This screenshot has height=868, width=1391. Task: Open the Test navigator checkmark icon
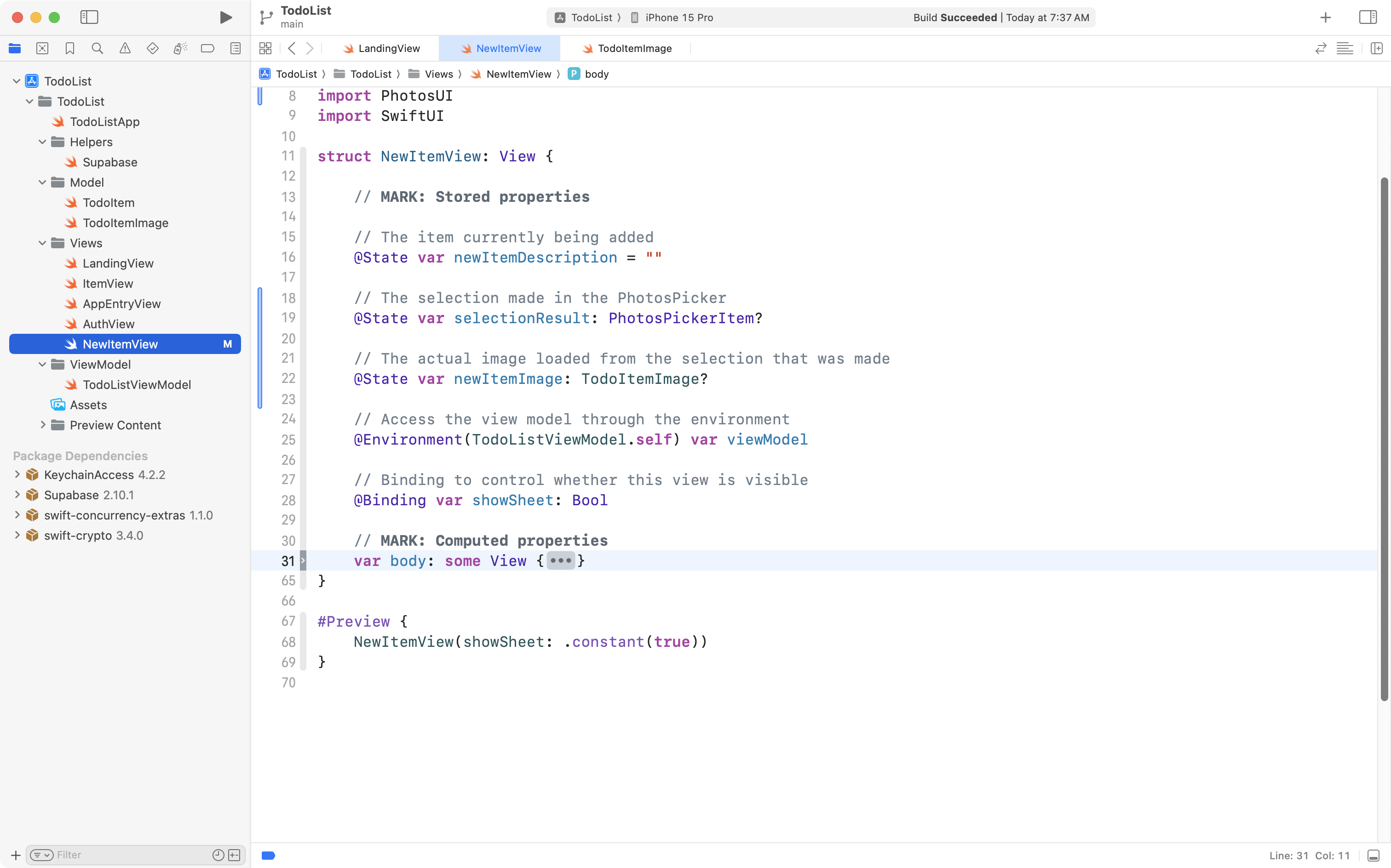[x=152, y=48]
